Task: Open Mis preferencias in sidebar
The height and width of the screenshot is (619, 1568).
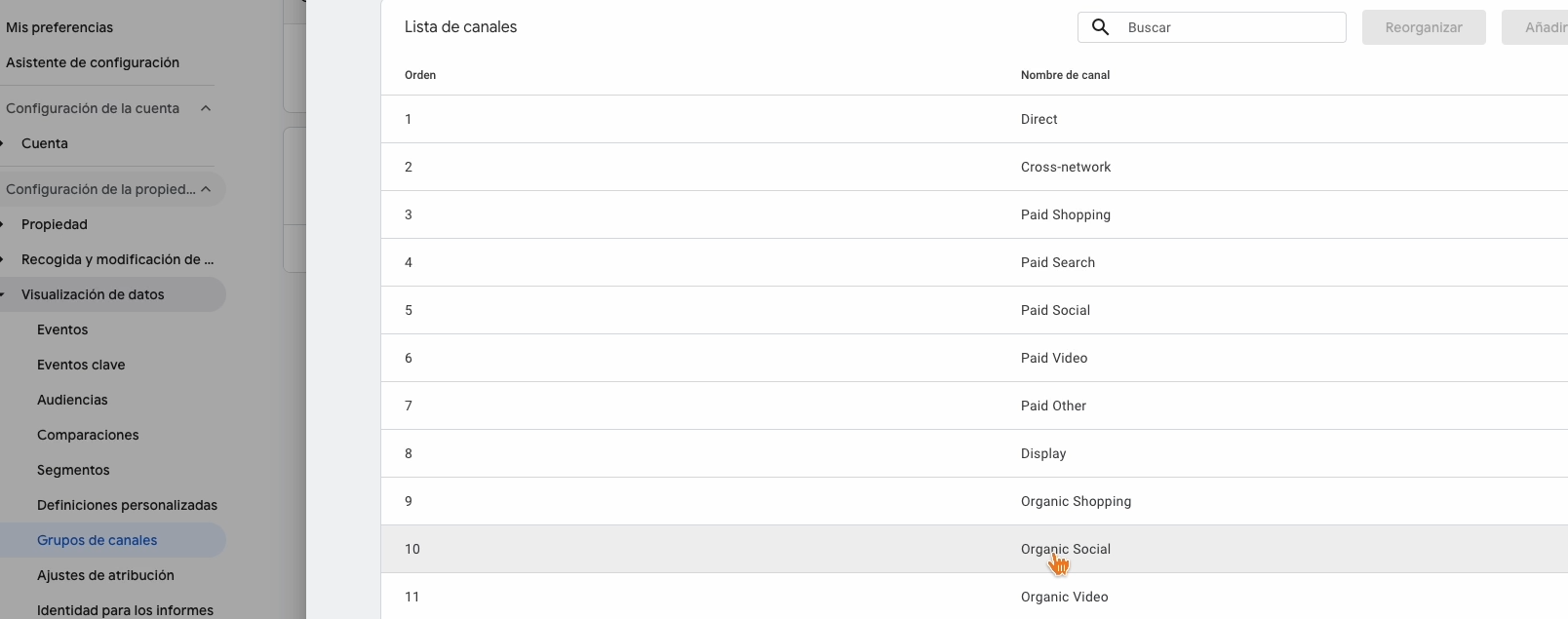Action: click(x=59, y=27)
